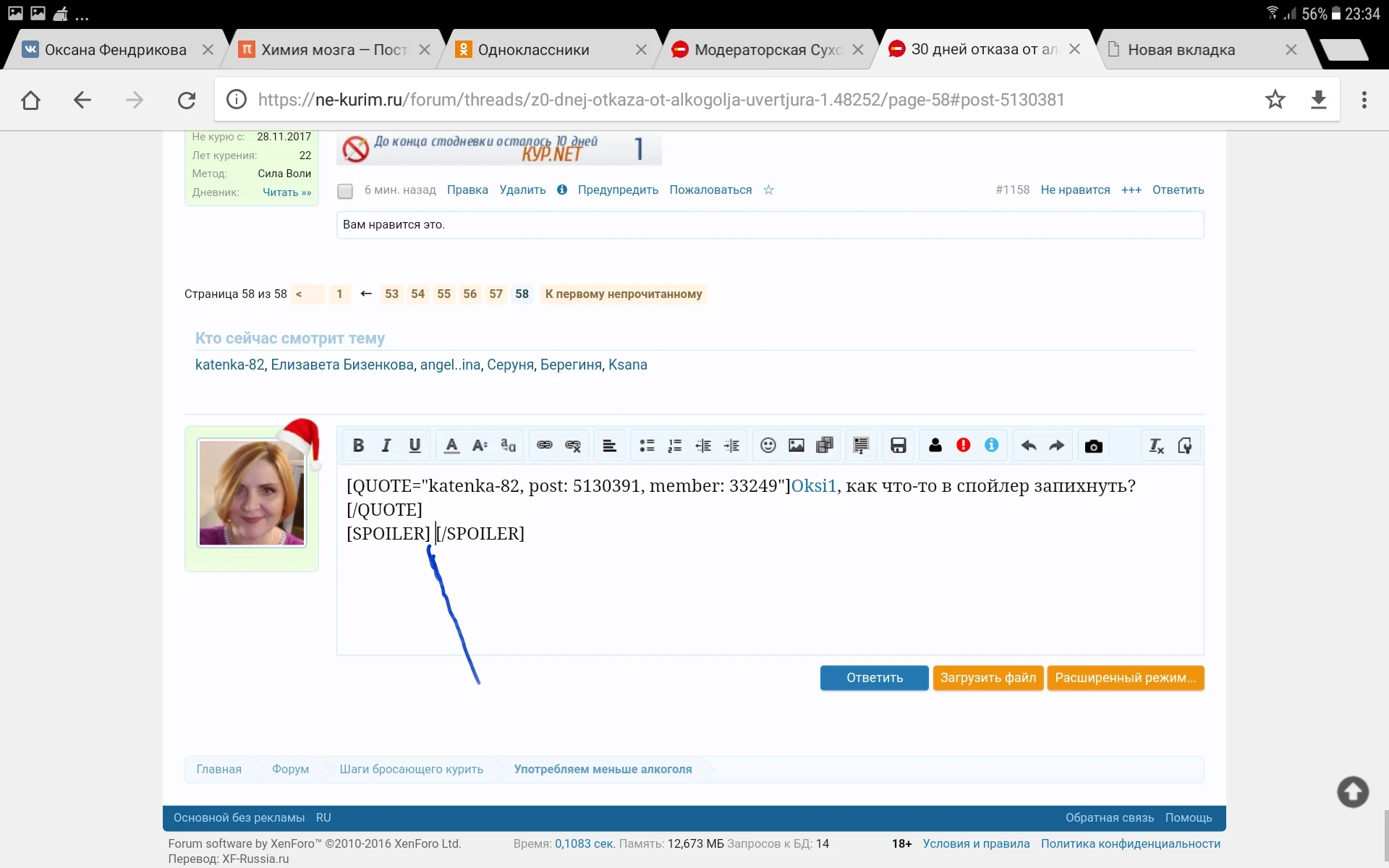Open the text color picker

tap(451, 445)
